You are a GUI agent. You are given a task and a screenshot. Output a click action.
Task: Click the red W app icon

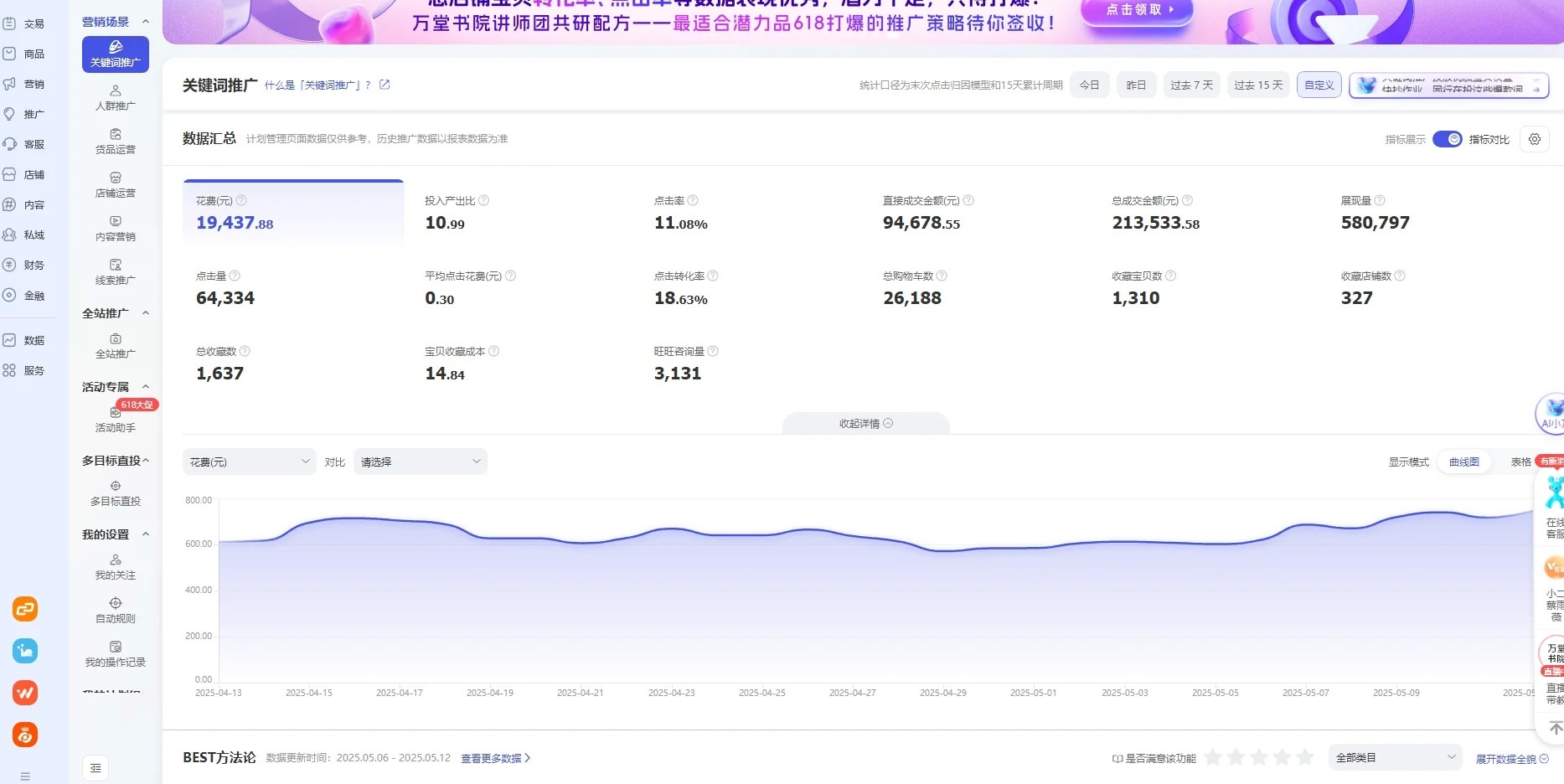pos(25,693)
